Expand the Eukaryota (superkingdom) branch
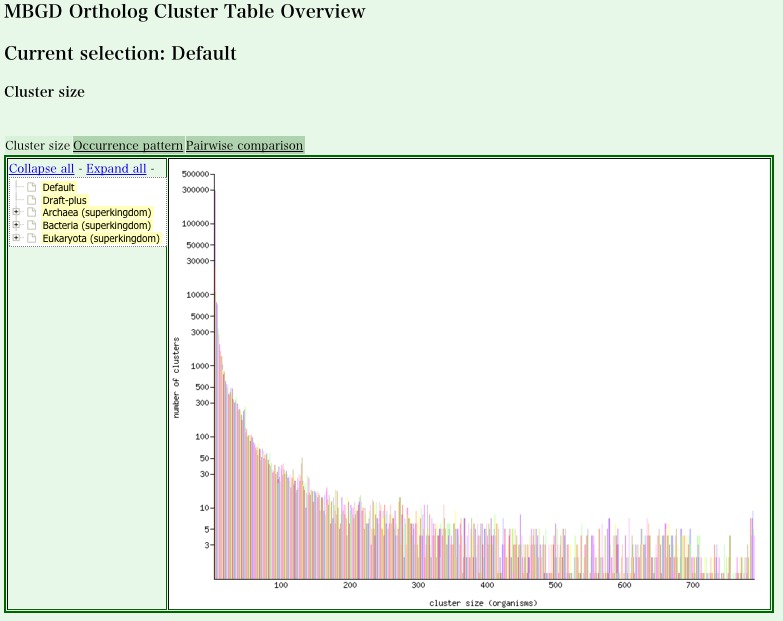The height and width of the screenshot is (621, 783). [16, 239]
